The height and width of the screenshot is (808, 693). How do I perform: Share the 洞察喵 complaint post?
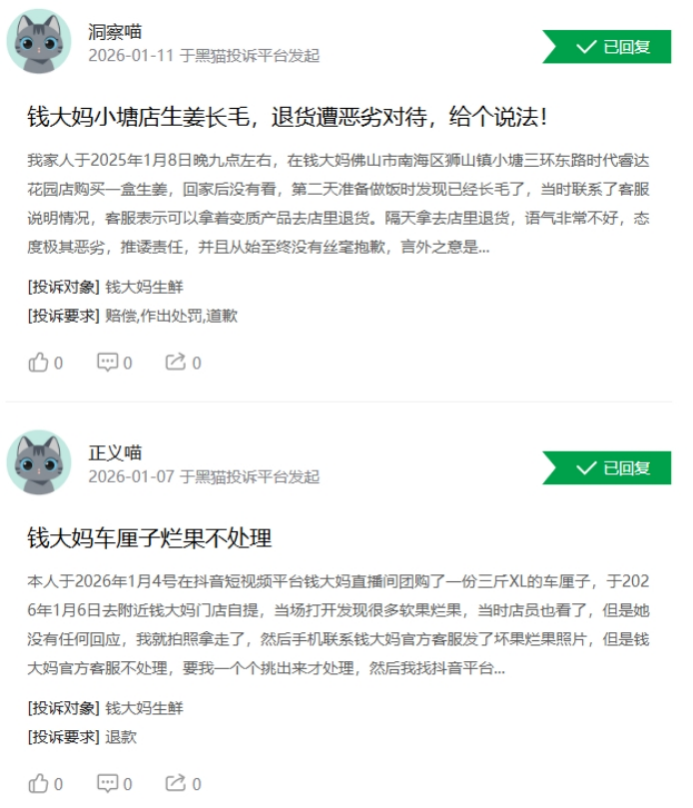[x=183, y=363]
